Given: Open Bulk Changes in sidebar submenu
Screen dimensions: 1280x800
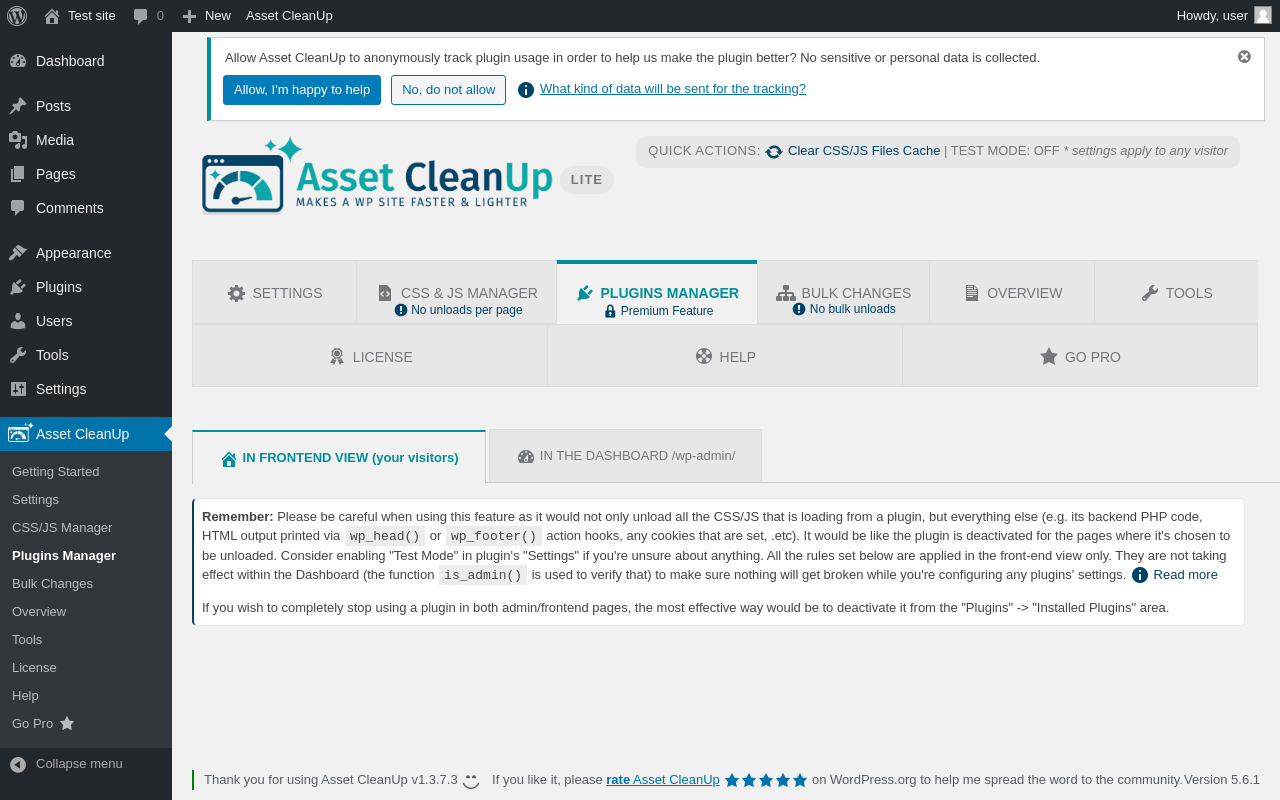Looking at the screenshot, I should click(x=52, y=584).
